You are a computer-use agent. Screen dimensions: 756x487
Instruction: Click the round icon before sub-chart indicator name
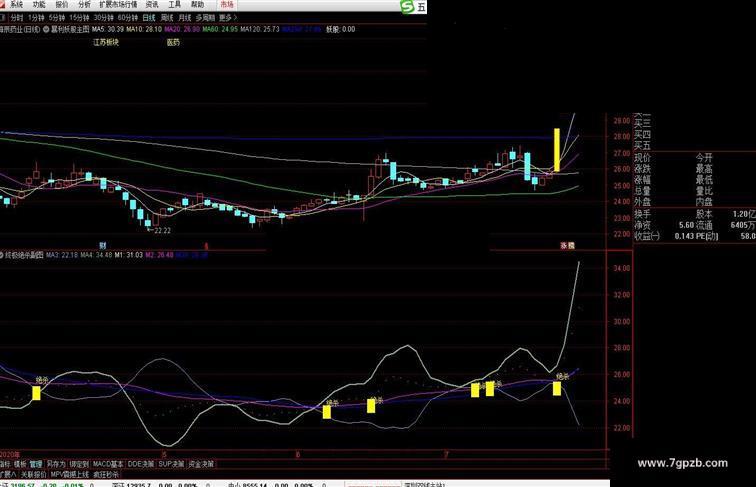tap(1, 255)
